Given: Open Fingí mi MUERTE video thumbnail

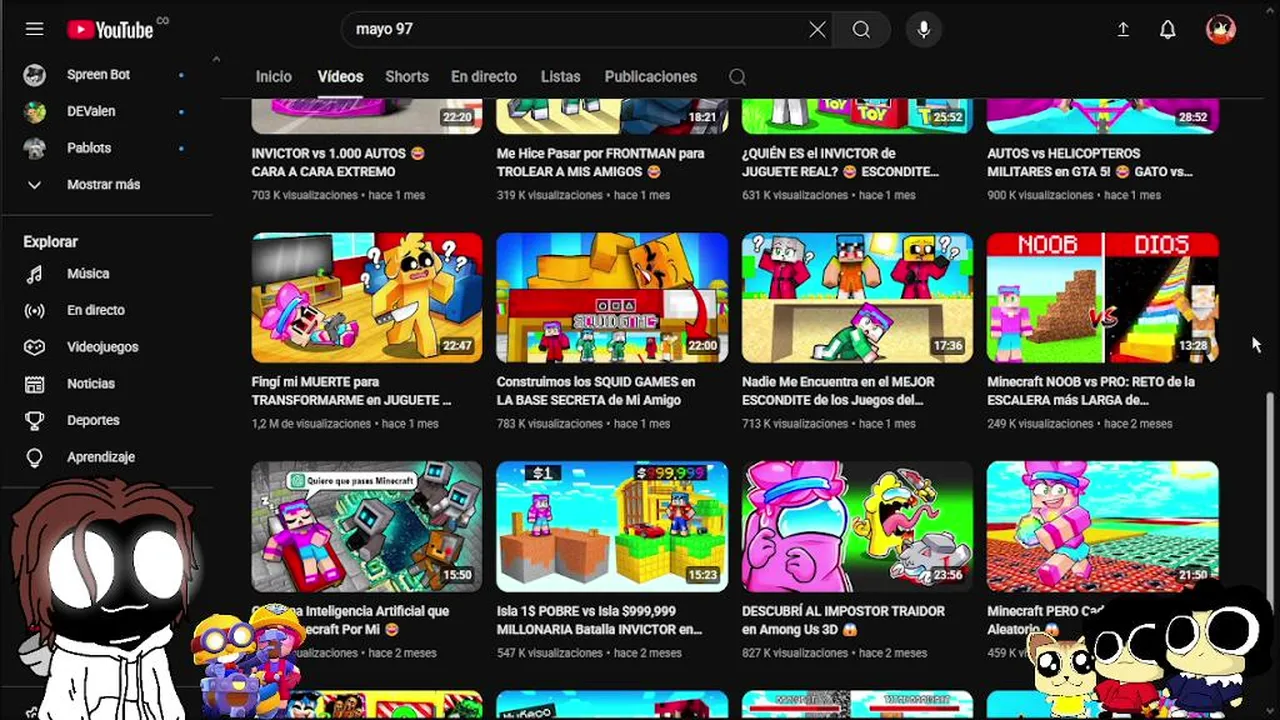Looking at the screenshot, I should point(367,298).
